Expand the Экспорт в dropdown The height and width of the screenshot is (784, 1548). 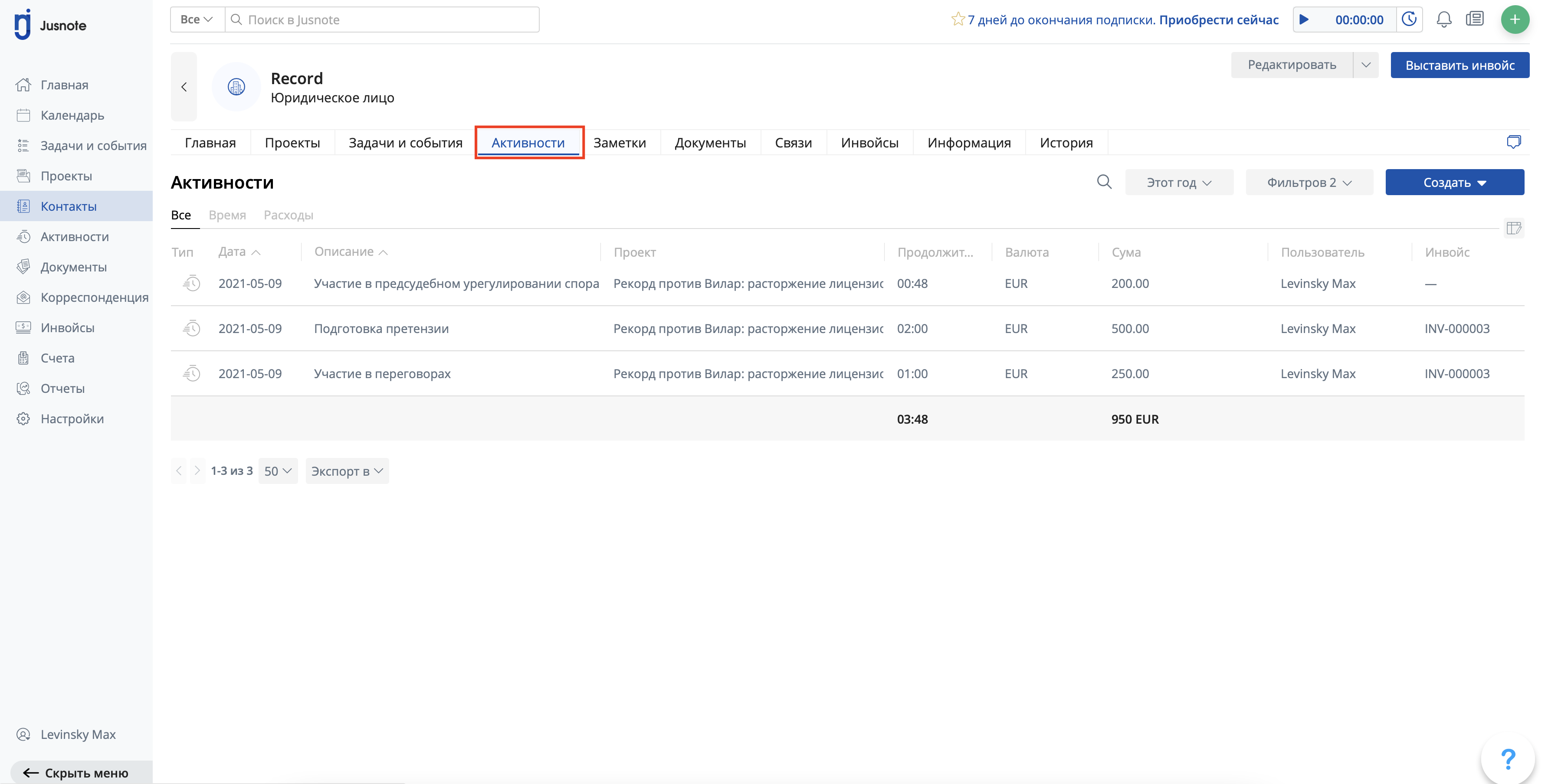click(x=347, y=472)
